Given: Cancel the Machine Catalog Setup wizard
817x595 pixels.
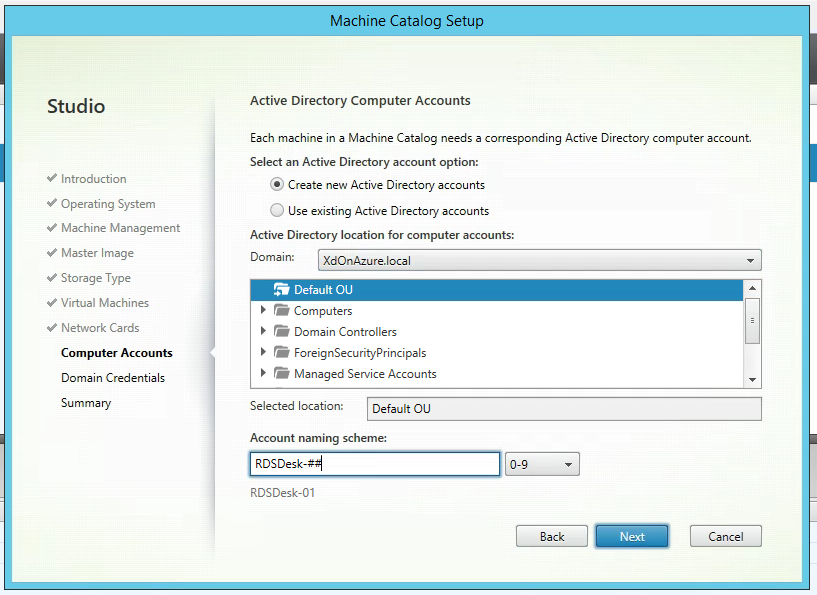Looking at the screenshot, I should (725, 537).
